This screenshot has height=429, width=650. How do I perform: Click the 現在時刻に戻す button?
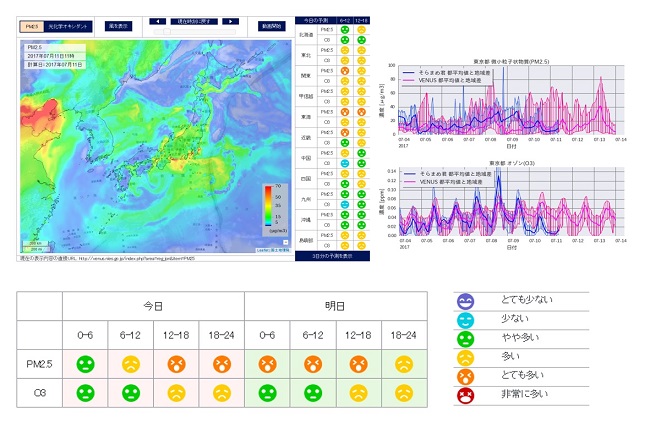[194, 21]
